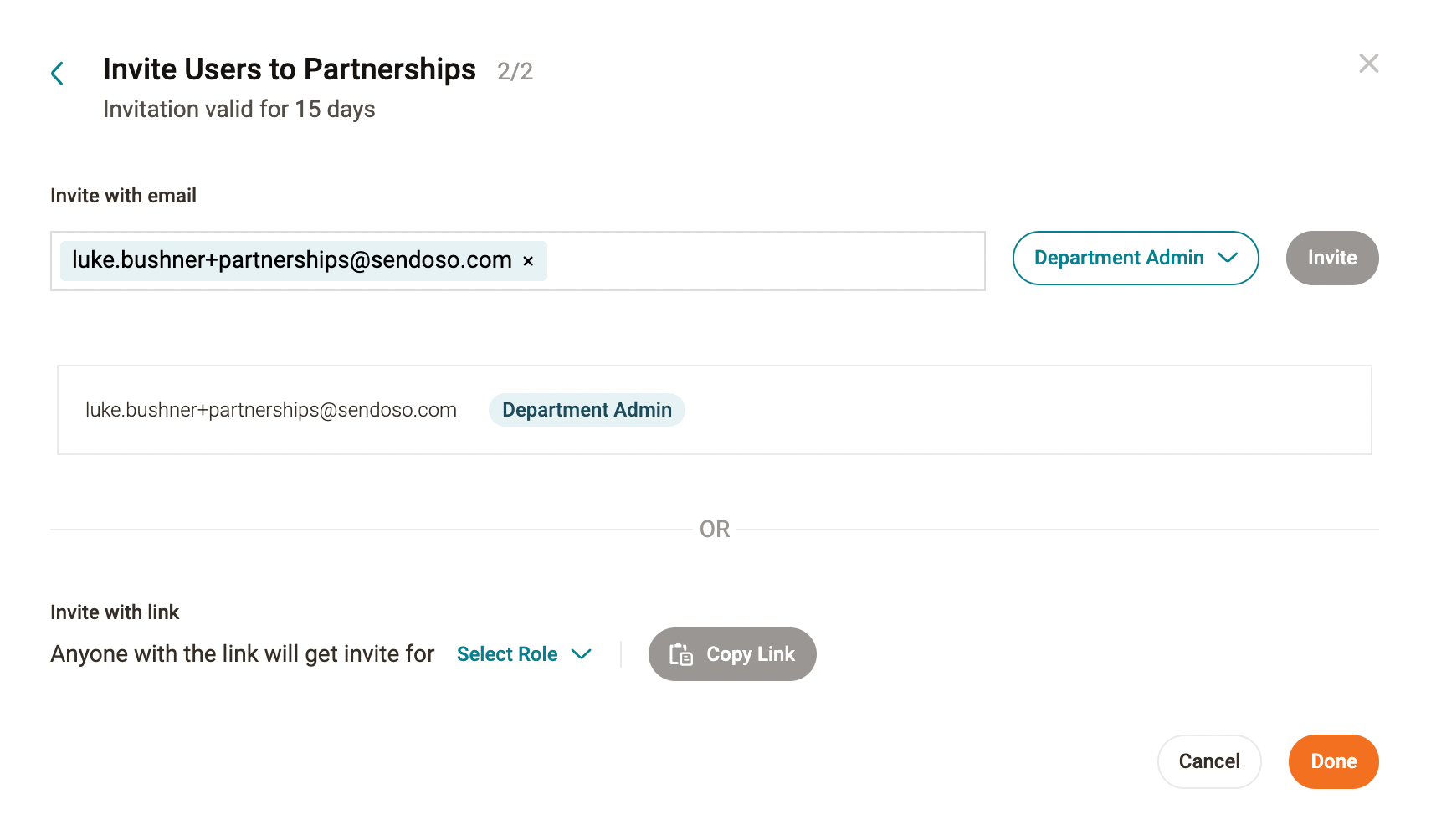Close the Invite Users dialog
This screenshot has height=840, width=1431.
pyautogui.click(x=1368, y=64)
